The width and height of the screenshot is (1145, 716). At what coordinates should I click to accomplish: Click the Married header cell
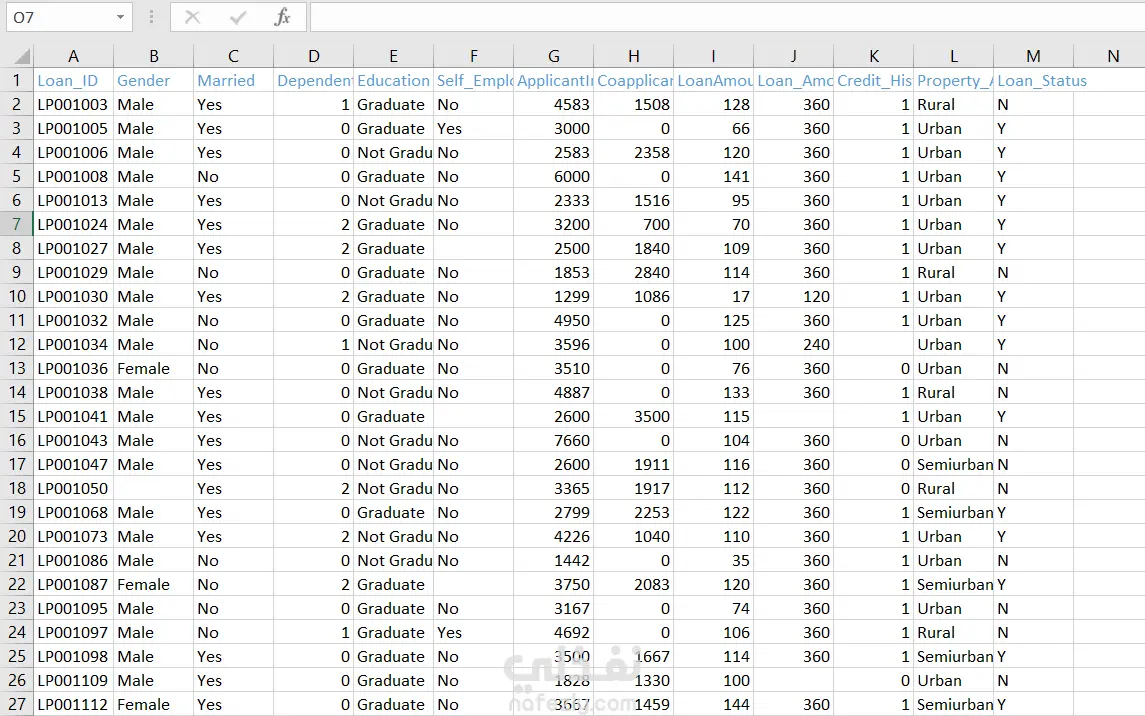pyautogui.click(x=233, y=80)
